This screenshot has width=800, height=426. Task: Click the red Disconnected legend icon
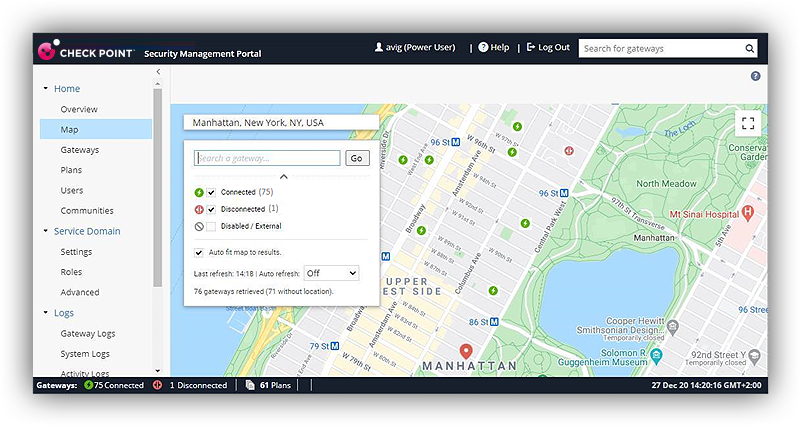coord(199,209)
